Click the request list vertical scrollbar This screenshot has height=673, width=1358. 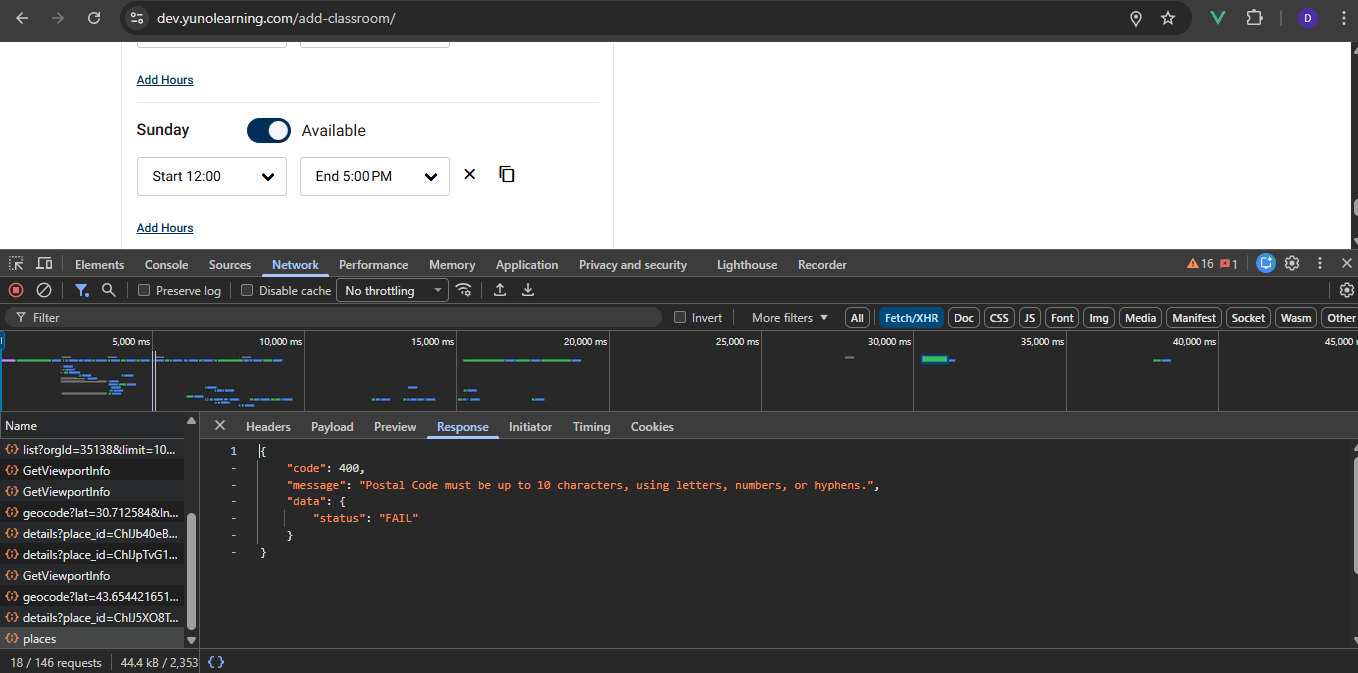pyautogui.click(x=191, y=572)
